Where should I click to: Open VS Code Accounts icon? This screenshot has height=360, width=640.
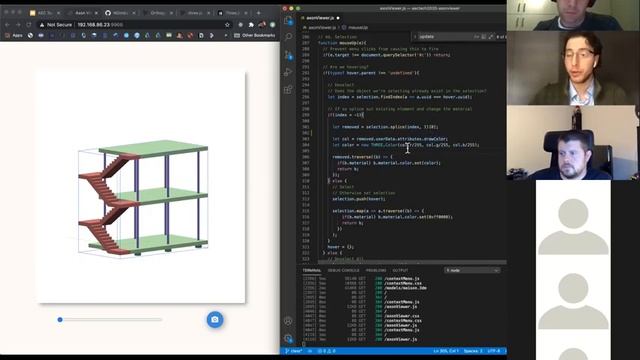[x=288, y=321]
